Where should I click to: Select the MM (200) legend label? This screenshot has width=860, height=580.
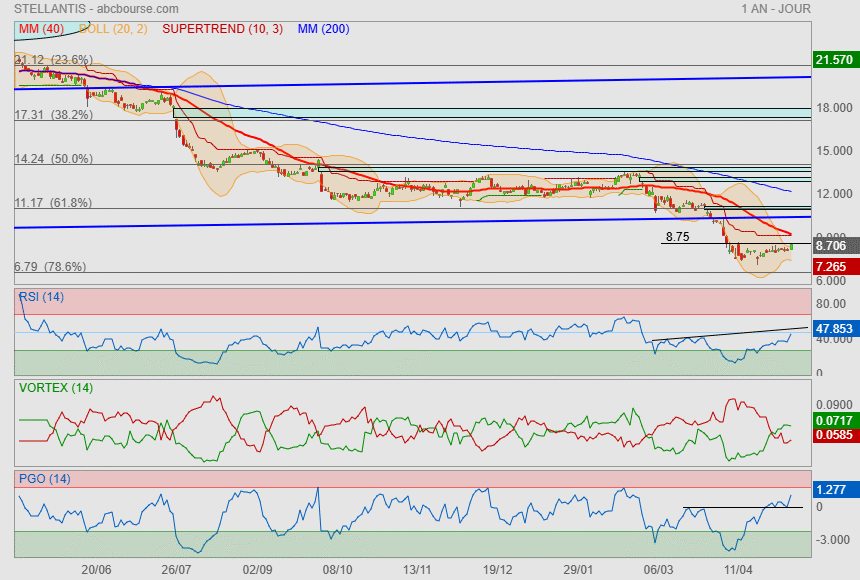tap(324, 29)
